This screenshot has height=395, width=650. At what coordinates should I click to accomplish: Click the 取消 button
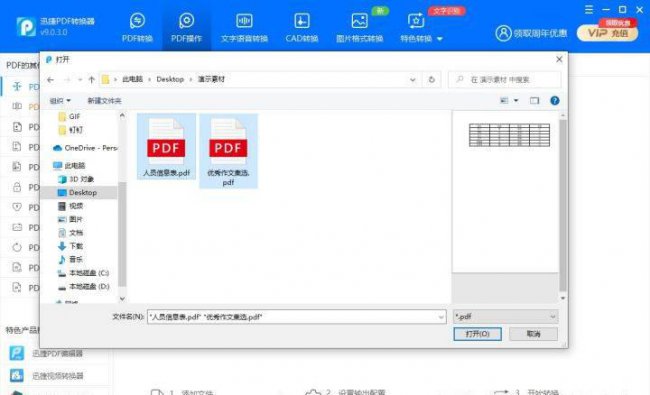click(x=534, y=334)
